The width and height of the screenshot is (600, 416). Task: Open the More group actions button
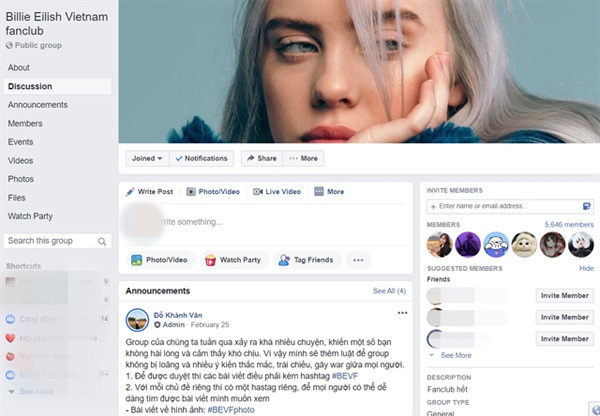[x=303, y=158]
